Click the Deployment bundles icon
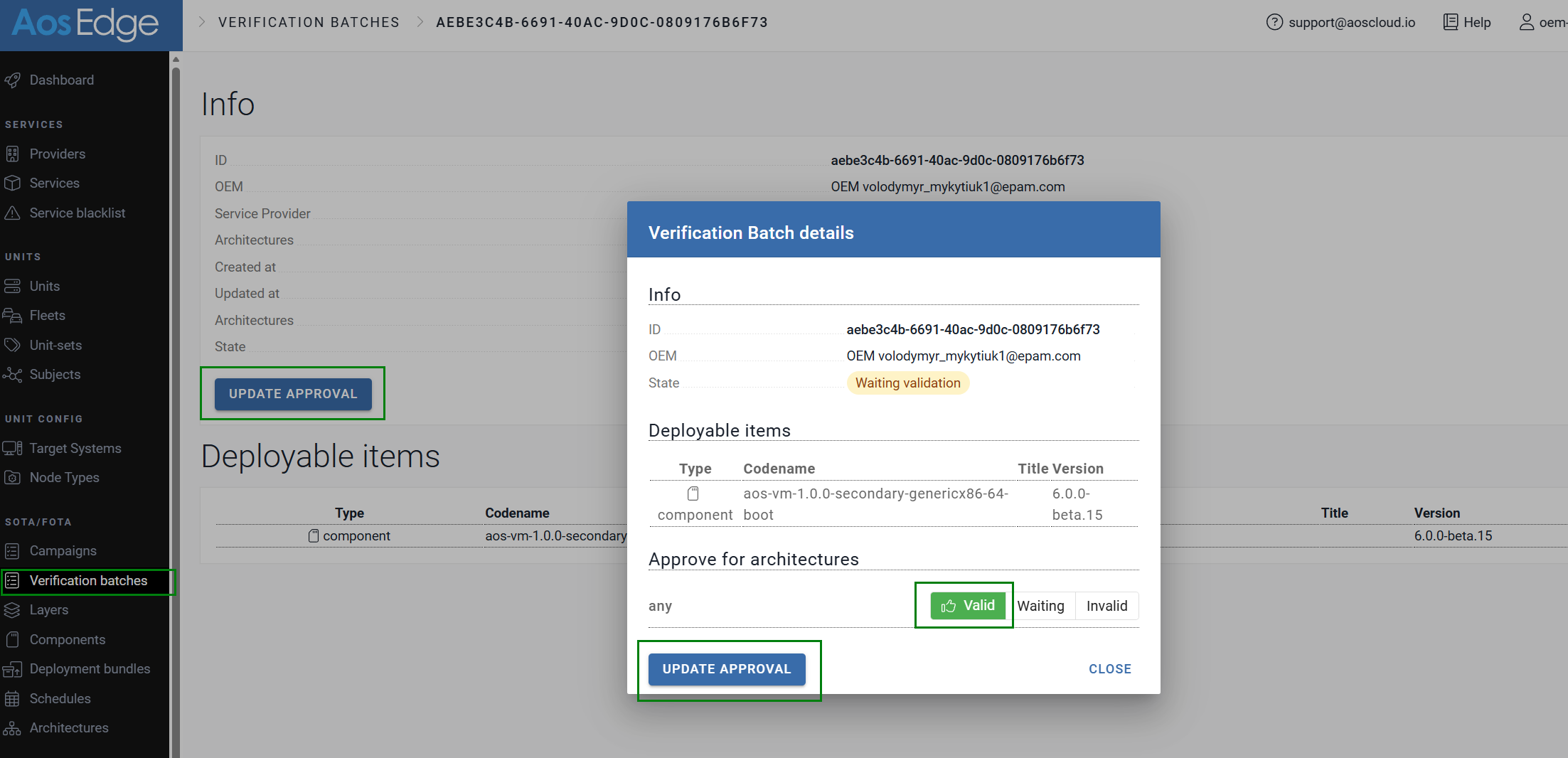1568x758 pixels. [x=12, y=669]
